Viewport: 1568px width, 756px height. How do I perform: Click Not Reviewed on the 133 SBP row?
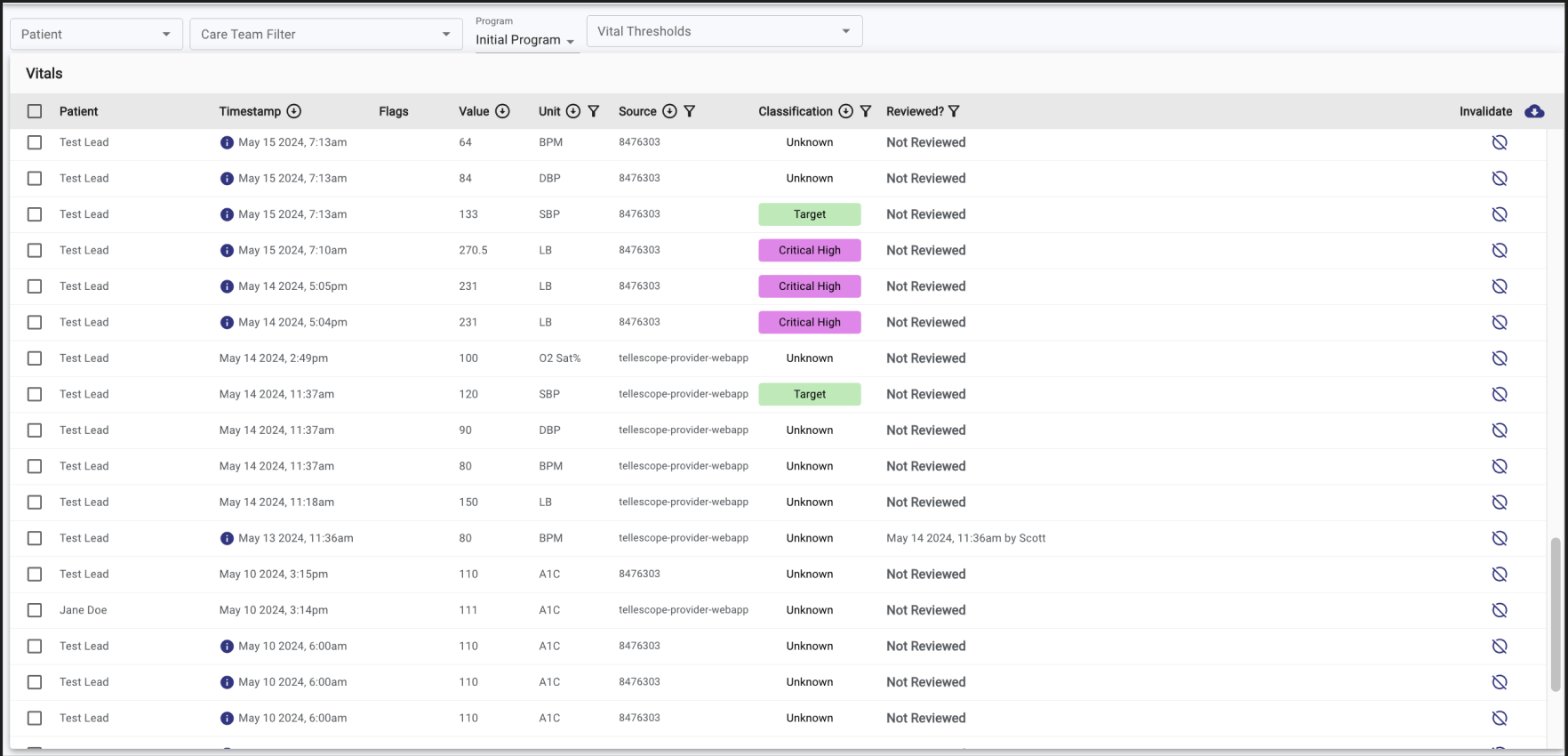tap(925, 214)
